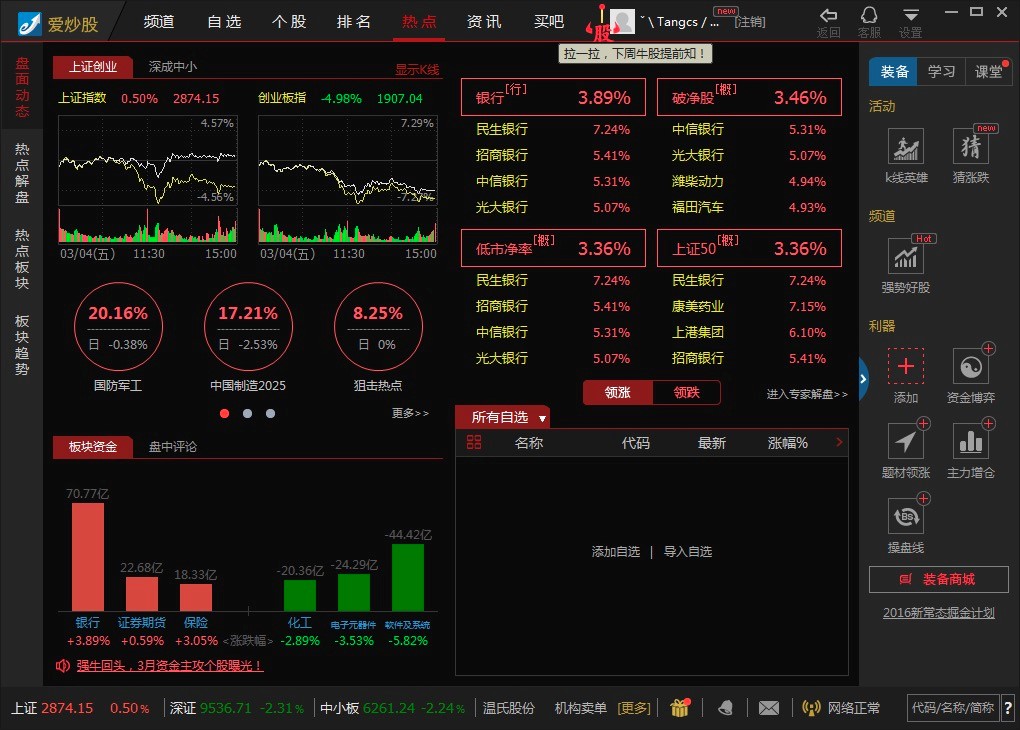This screenshot has width=1020, height=730.
Task: Select 热点板块 in left sidebar
Action: (22, 259)
